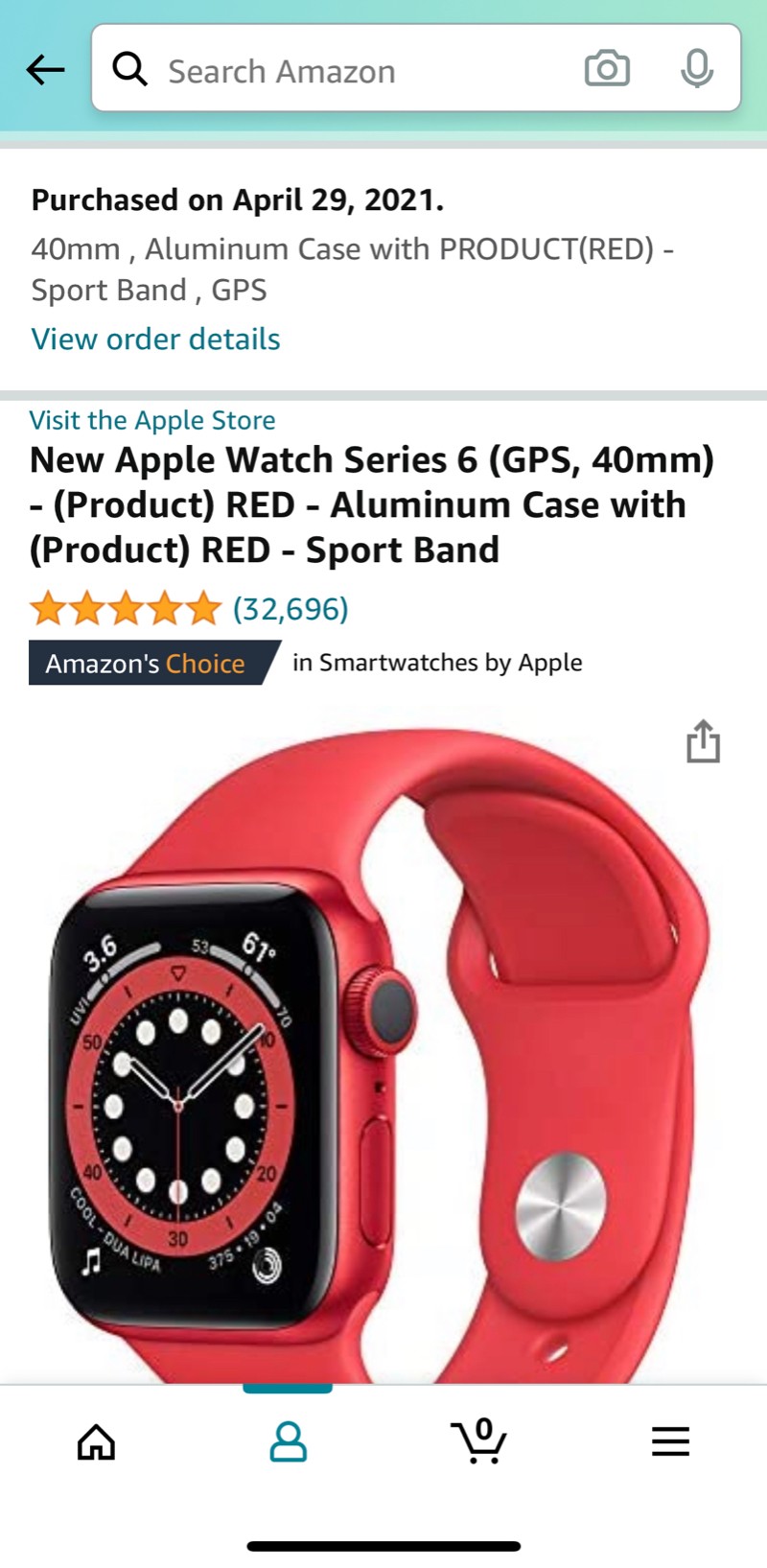Image resolution: width=767 pixels, height=1568 pixels.
Task: Open the shopping cart icon
Action: click(x=478, y=1440)
